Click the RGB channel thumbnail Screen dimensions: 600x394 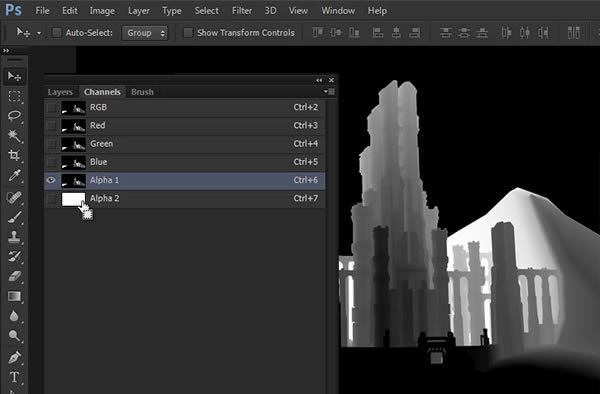pos(73,108)
